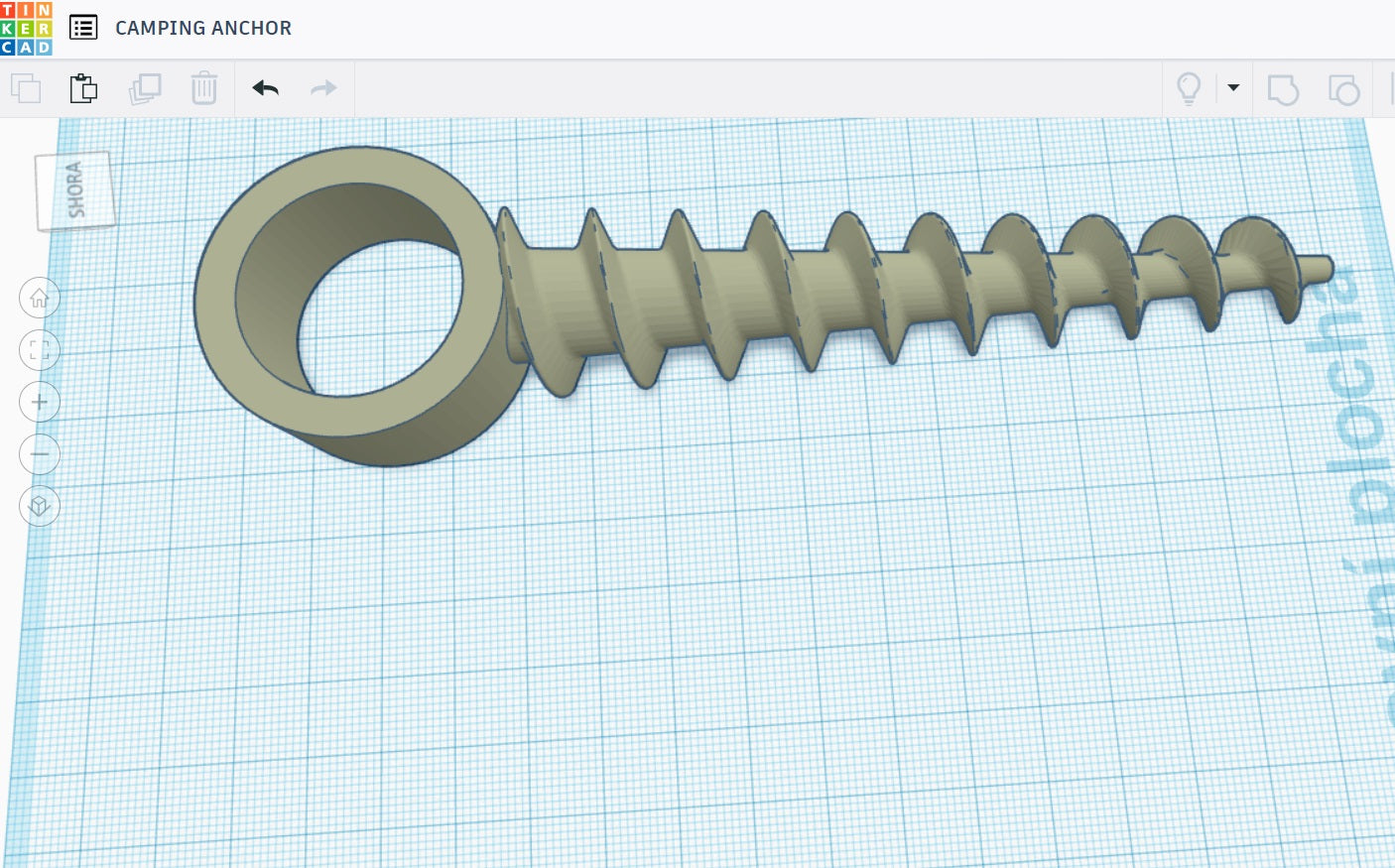
Task: Click the shape group tool icon
Action: (1344, 89)
